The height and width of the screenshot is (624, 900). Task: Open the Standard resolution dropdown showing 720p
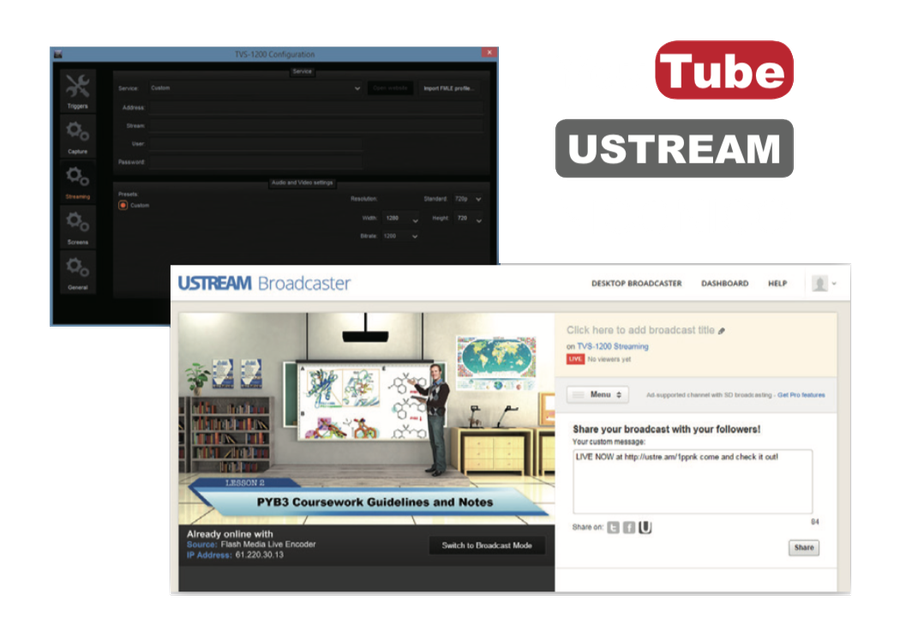(x=468, y=199)
